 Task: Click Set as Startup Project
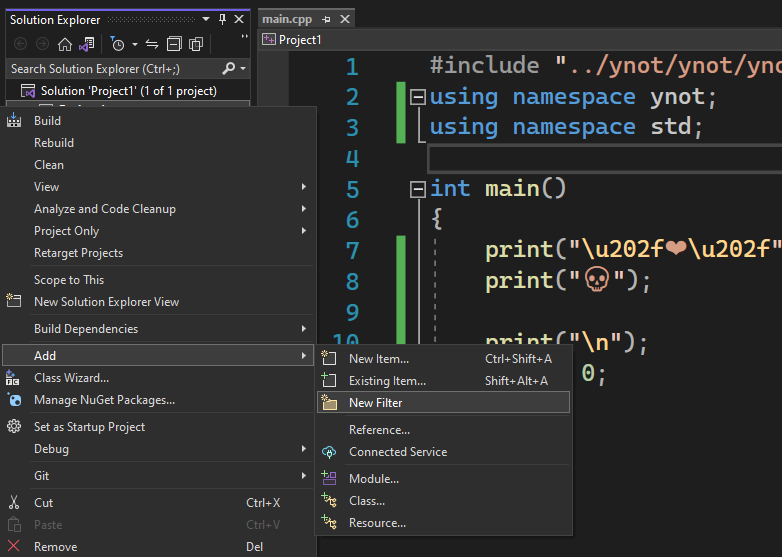[x=89, y=427]
